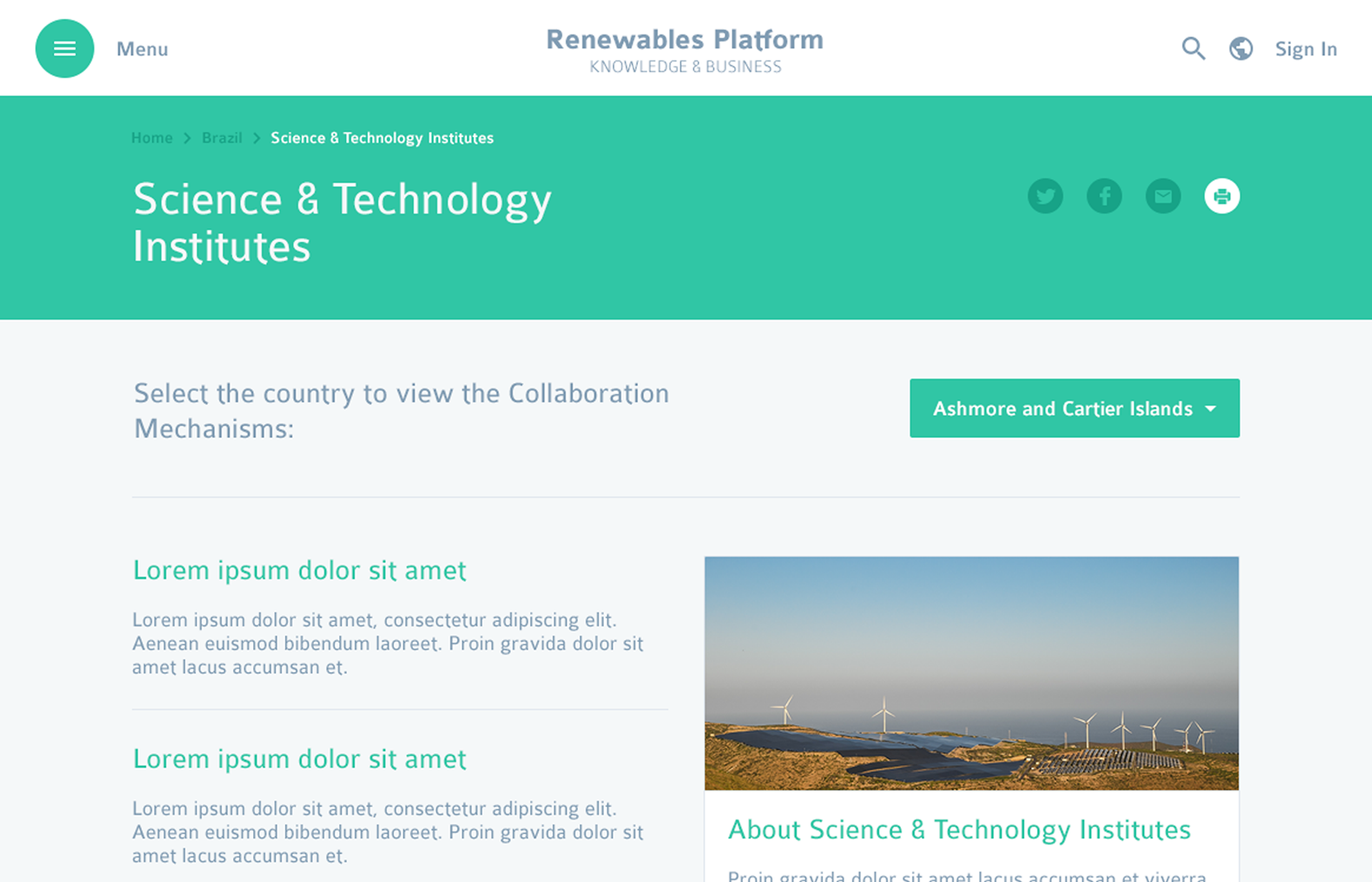The width and height of the screenshot is (1372, 882).
Task: Share page by email envelope icon
Action: (1163, 196)
